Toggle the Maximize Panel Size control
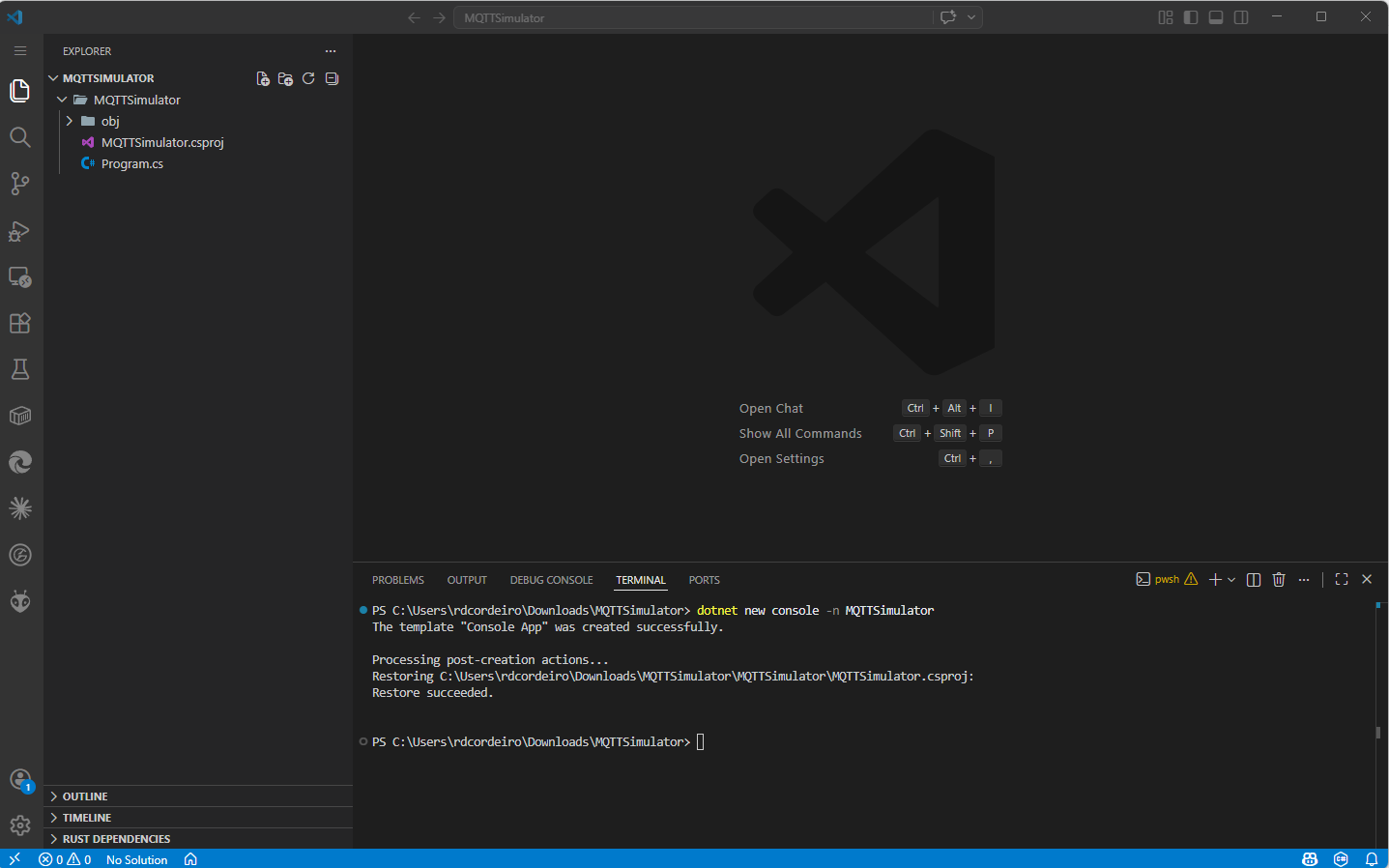 click(1341, 579)
